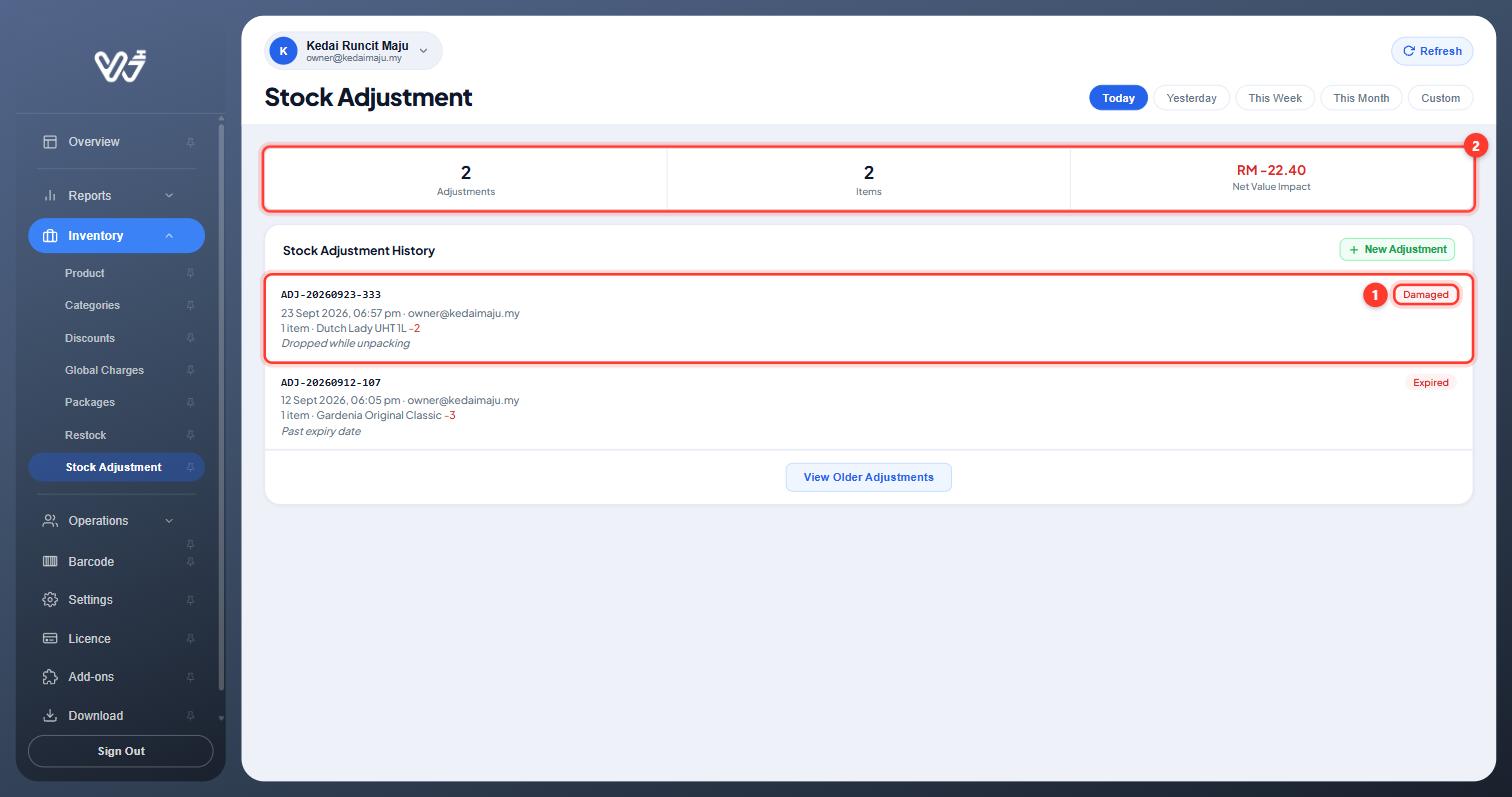Screen dimensions: 1512x797
Task: Expand the Operations menu chevron
Action: 169,521
